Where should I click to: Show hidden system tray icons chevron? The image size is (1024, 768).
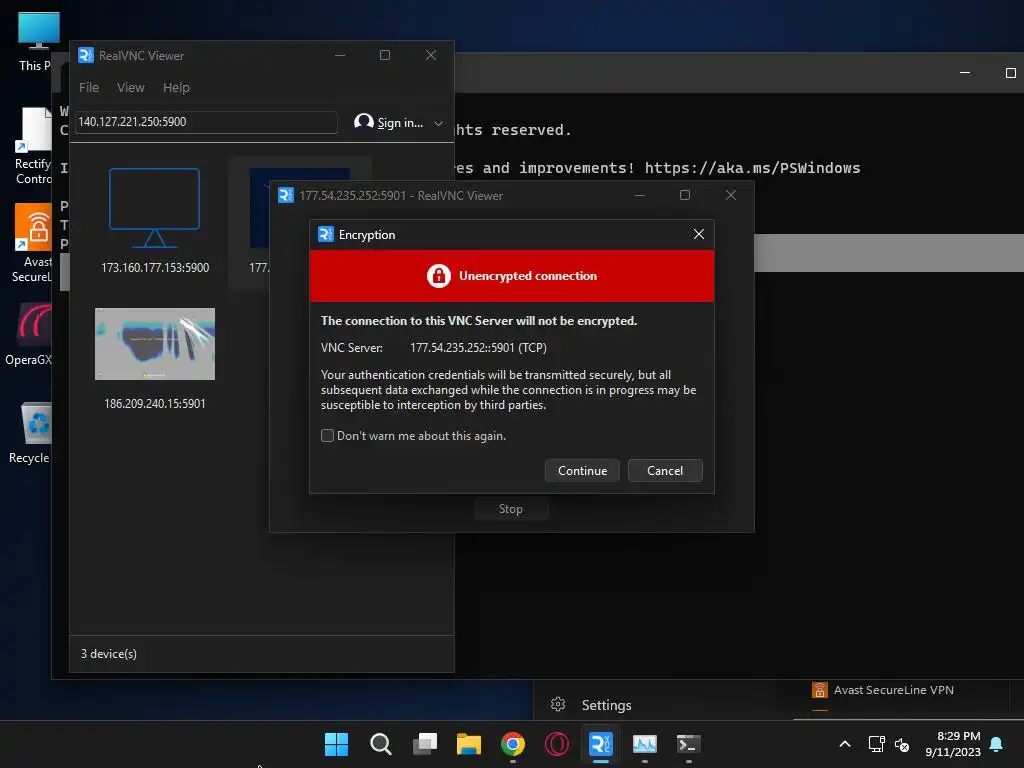click(x=844, y=744)
